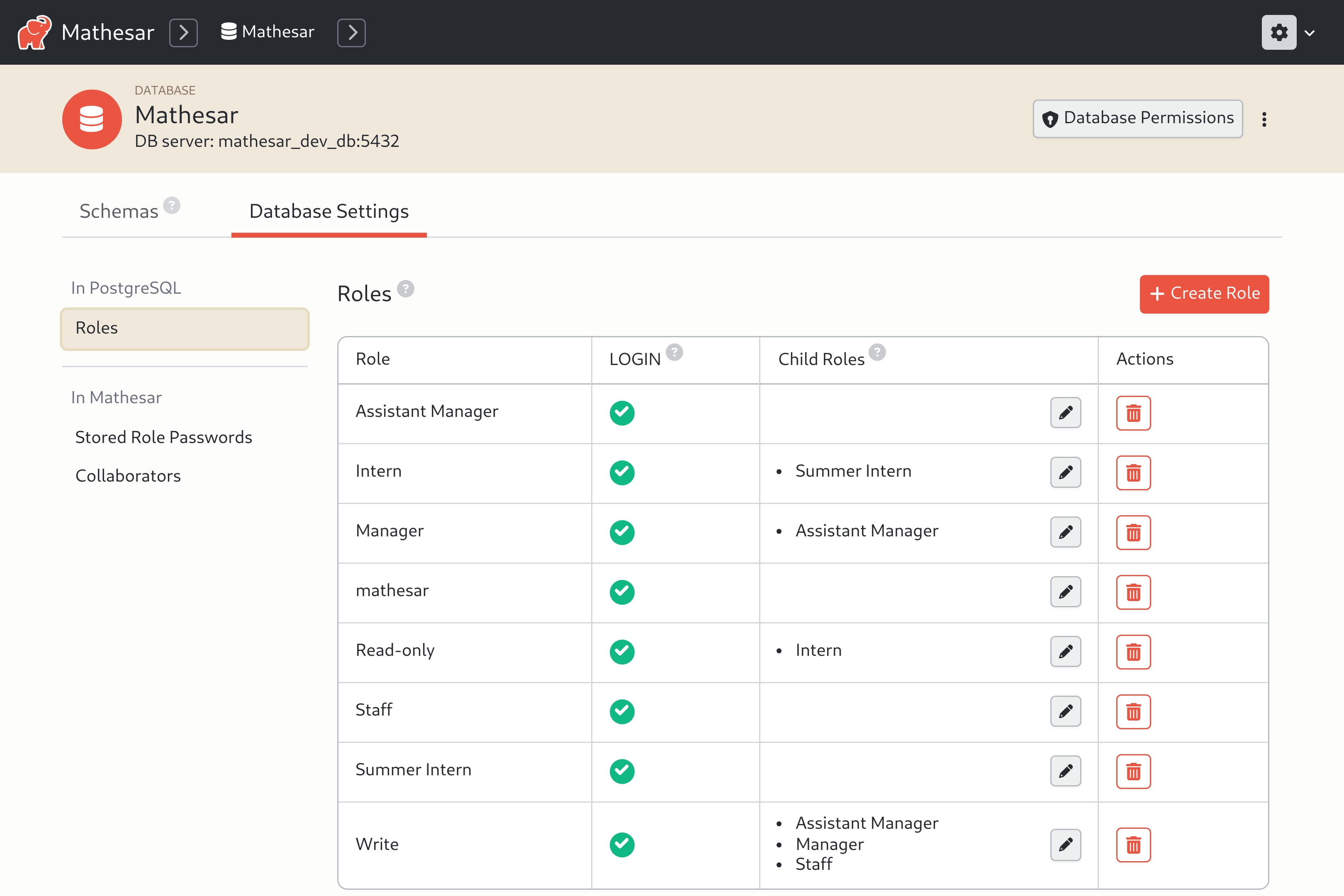
Task: Open the Child Roles help tooltip
Action: click(x=877, y=352)
